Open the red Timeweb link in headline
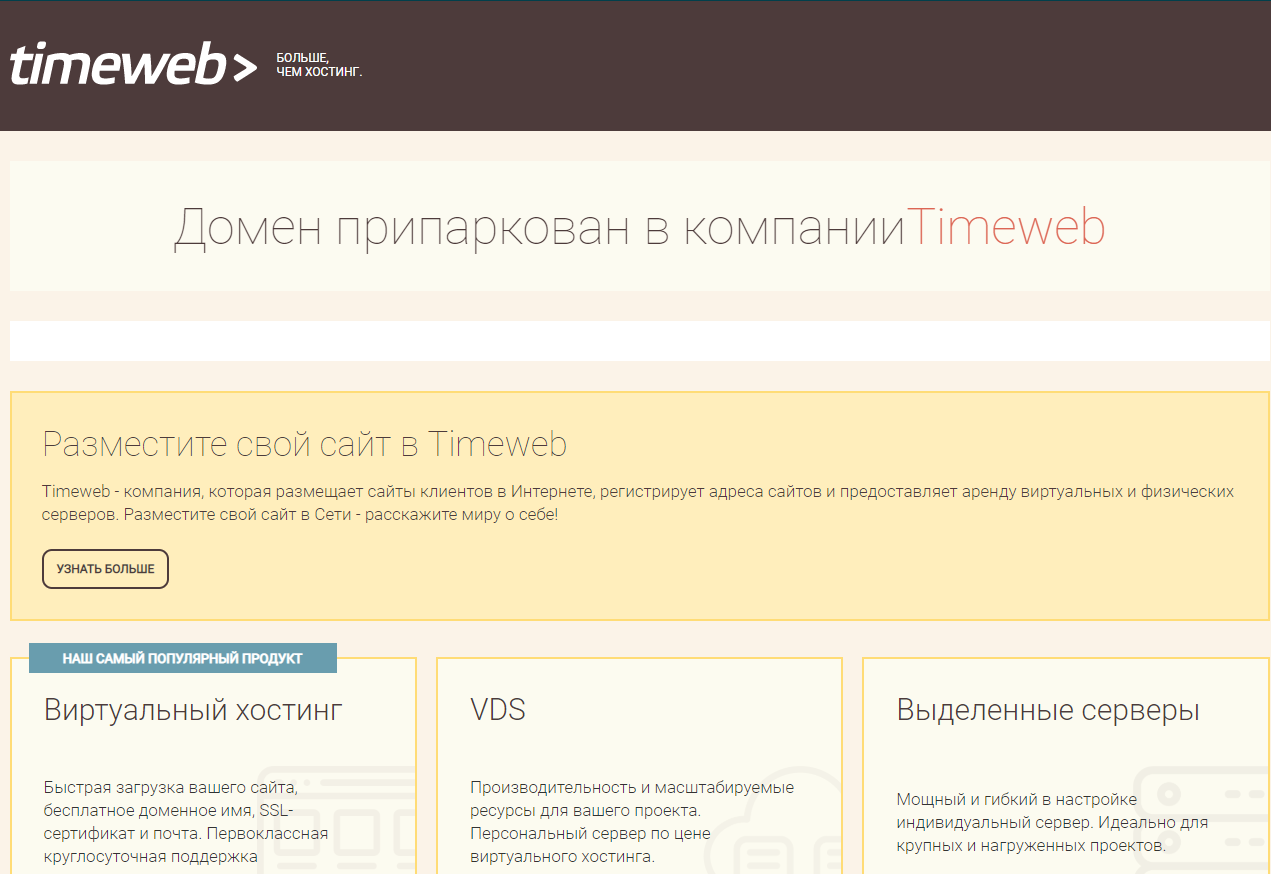Viewport: 1271px width, 874px height. pyautogui.click(x=1006, y=227)
